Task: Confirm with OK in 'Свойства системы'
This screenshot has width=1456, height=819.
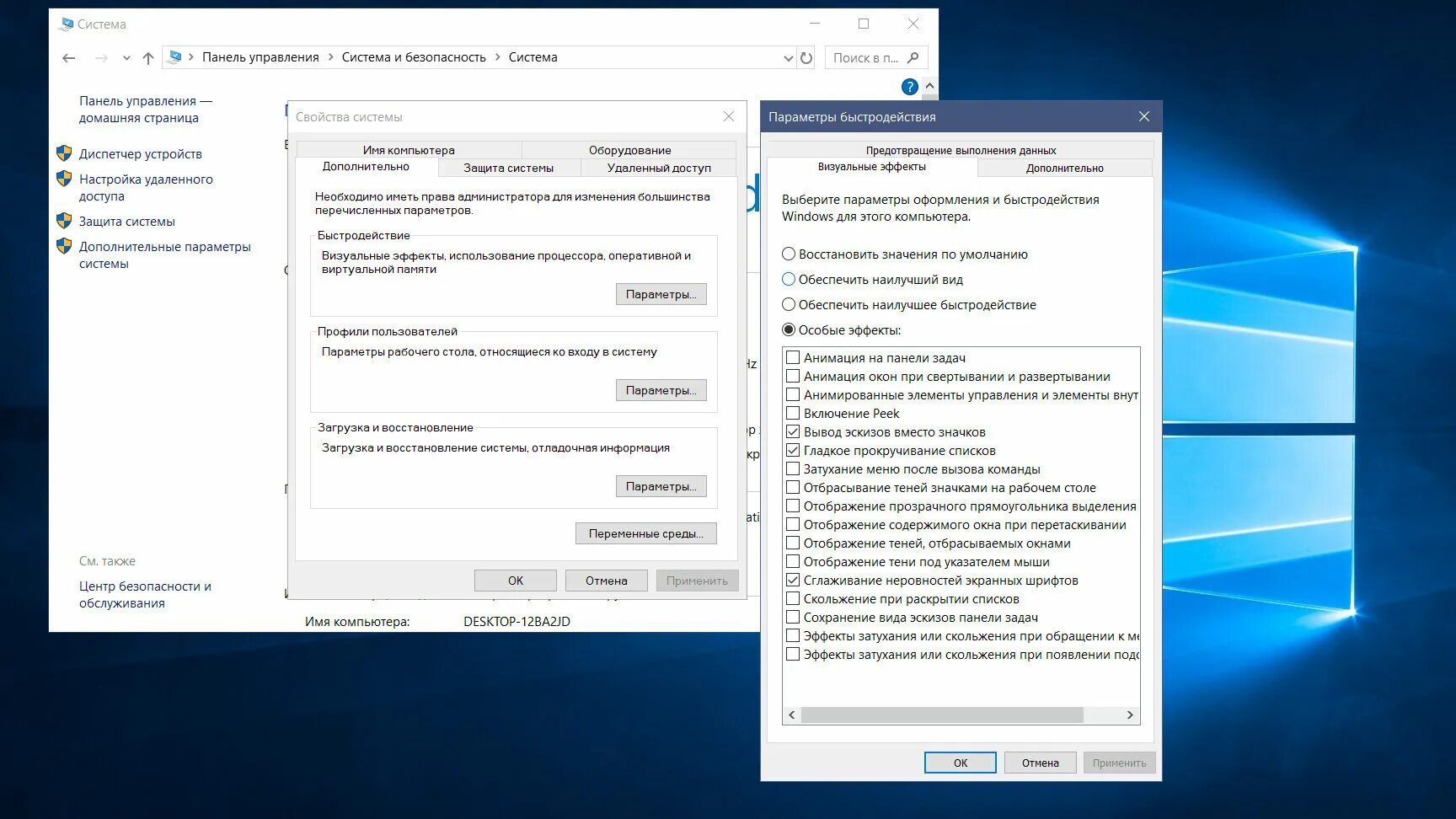Action: pos(516,581)
